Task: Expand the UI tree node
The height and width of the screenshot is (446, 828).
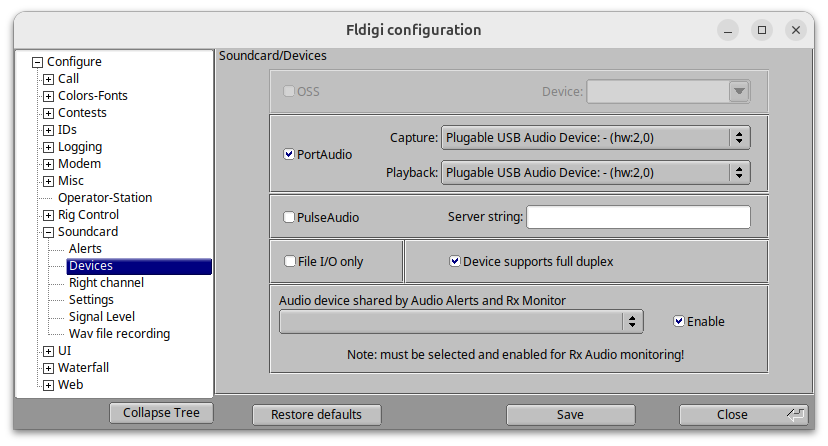Action: [x=48, y=351]
